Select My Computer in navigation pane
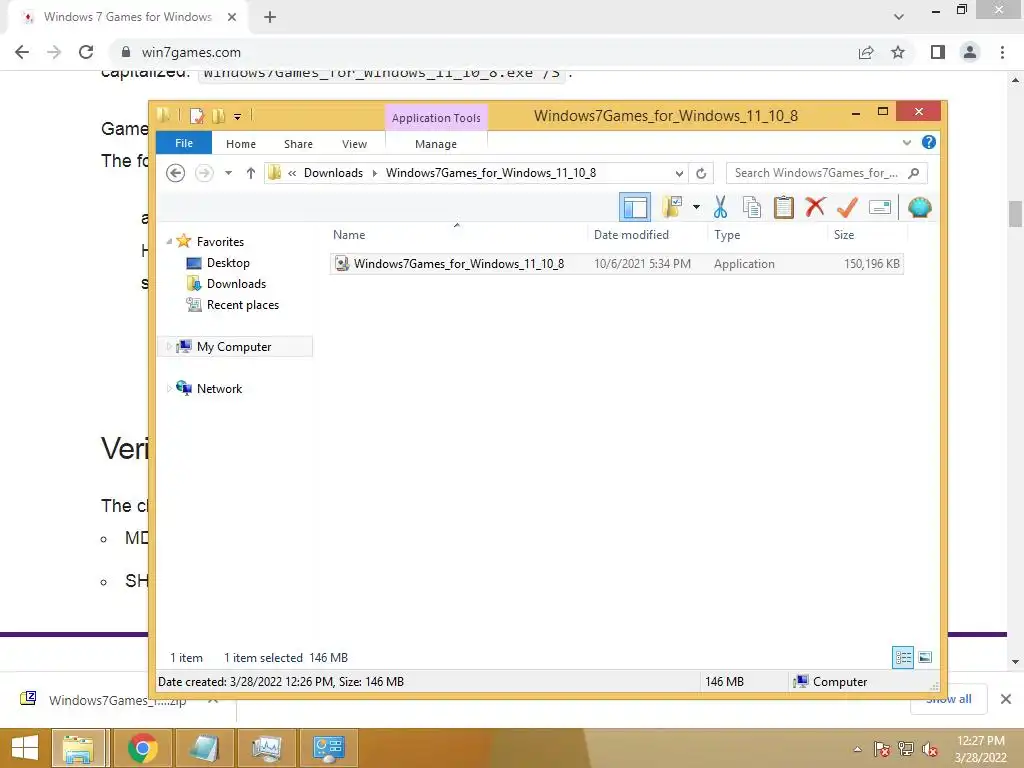 point(234,347)
